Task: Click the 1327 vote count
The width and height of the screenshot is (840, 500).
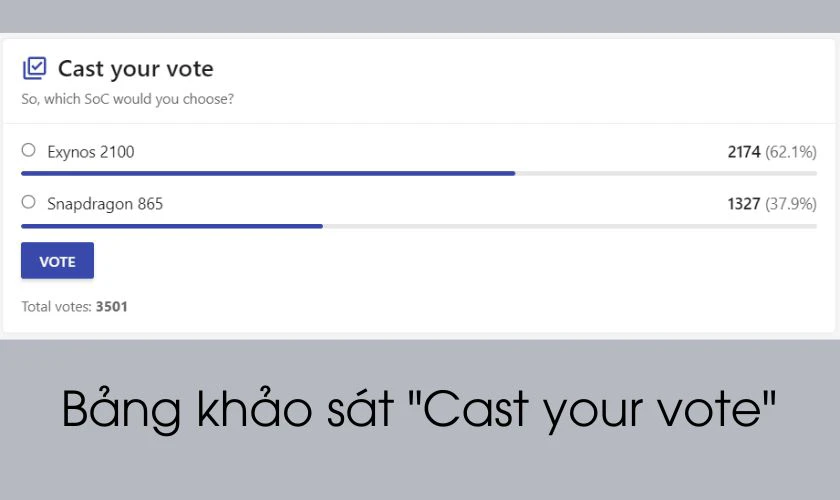Action: [x=744, y=204]
